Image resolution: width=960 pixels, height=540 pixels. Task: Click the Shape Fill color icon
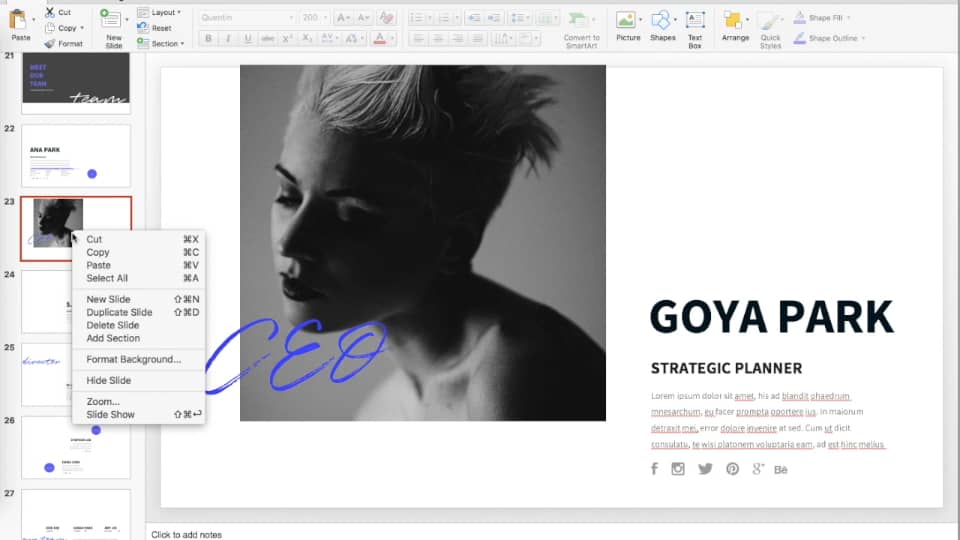click(799, 18)
